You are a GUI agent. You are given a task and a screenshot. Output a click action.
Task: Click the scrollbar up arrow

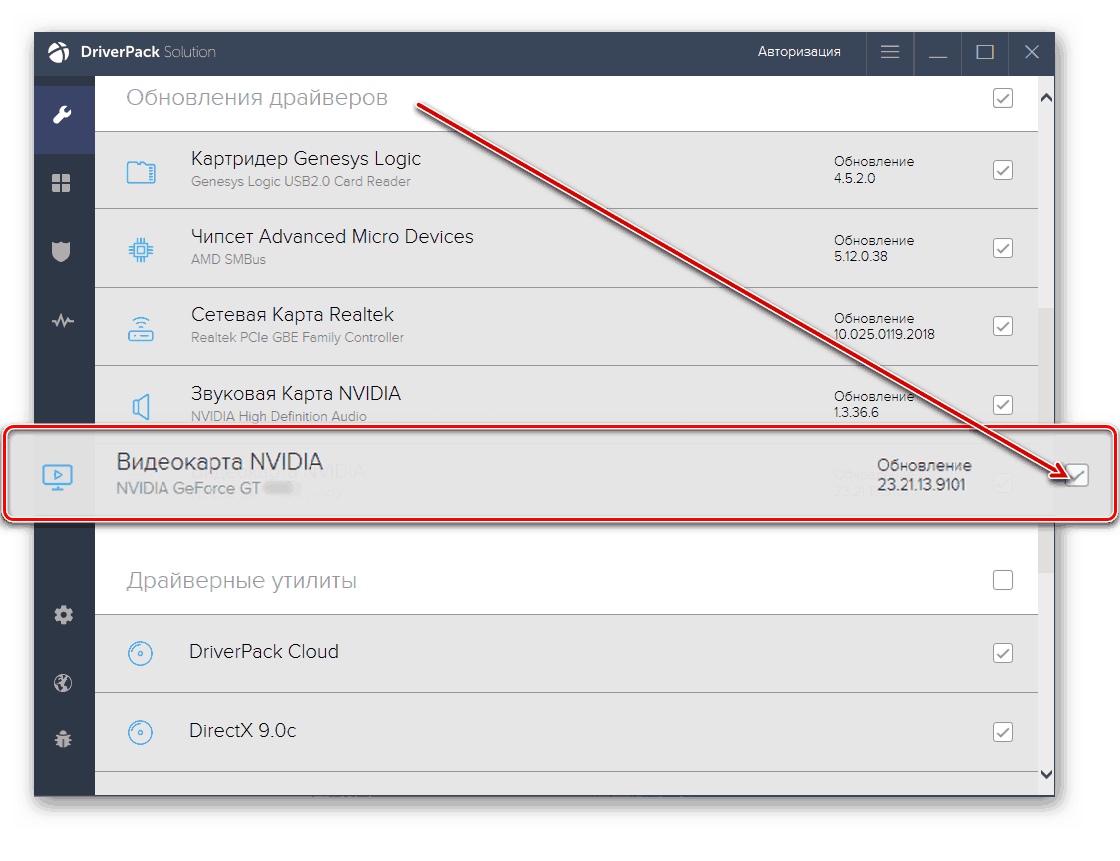point(1046,98)
